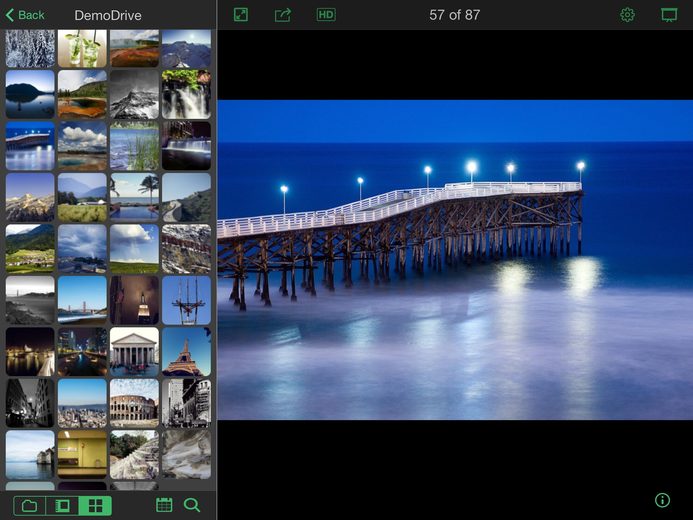Open the calendar date view icon
693x520 pixels.
pyautogui.click(x=164, y=505)
